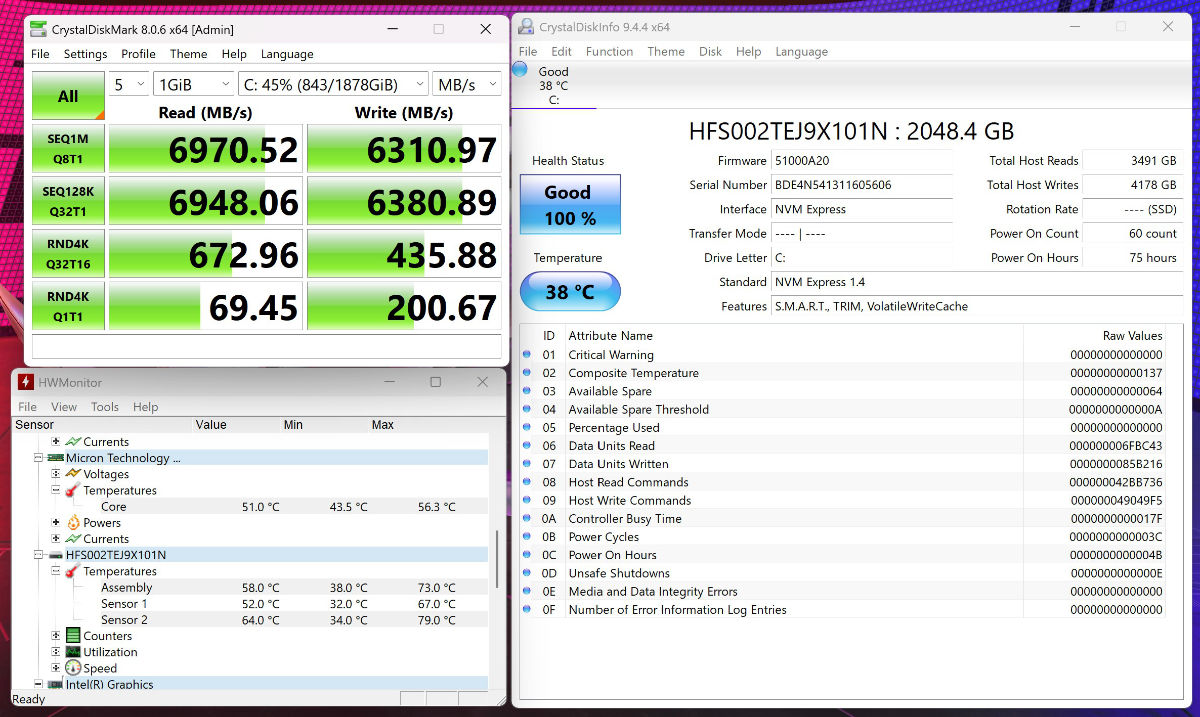Click status dot for Percentage Used attribute
1200x717 pixels.
[x=527, y=427]
